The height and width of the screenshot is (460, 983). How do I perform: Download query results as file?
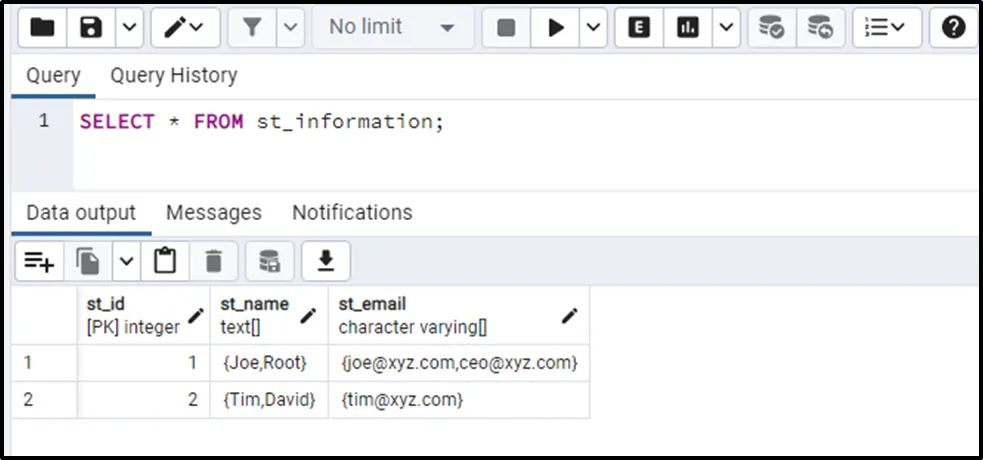[325, 261]
